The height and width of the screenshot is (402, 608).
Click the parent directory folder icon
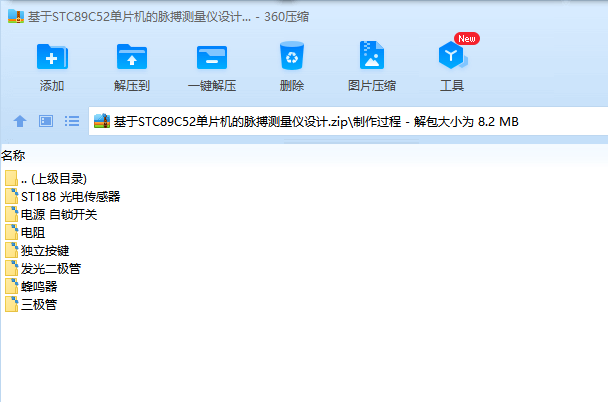pyautogui.click(x=12, y=178)
